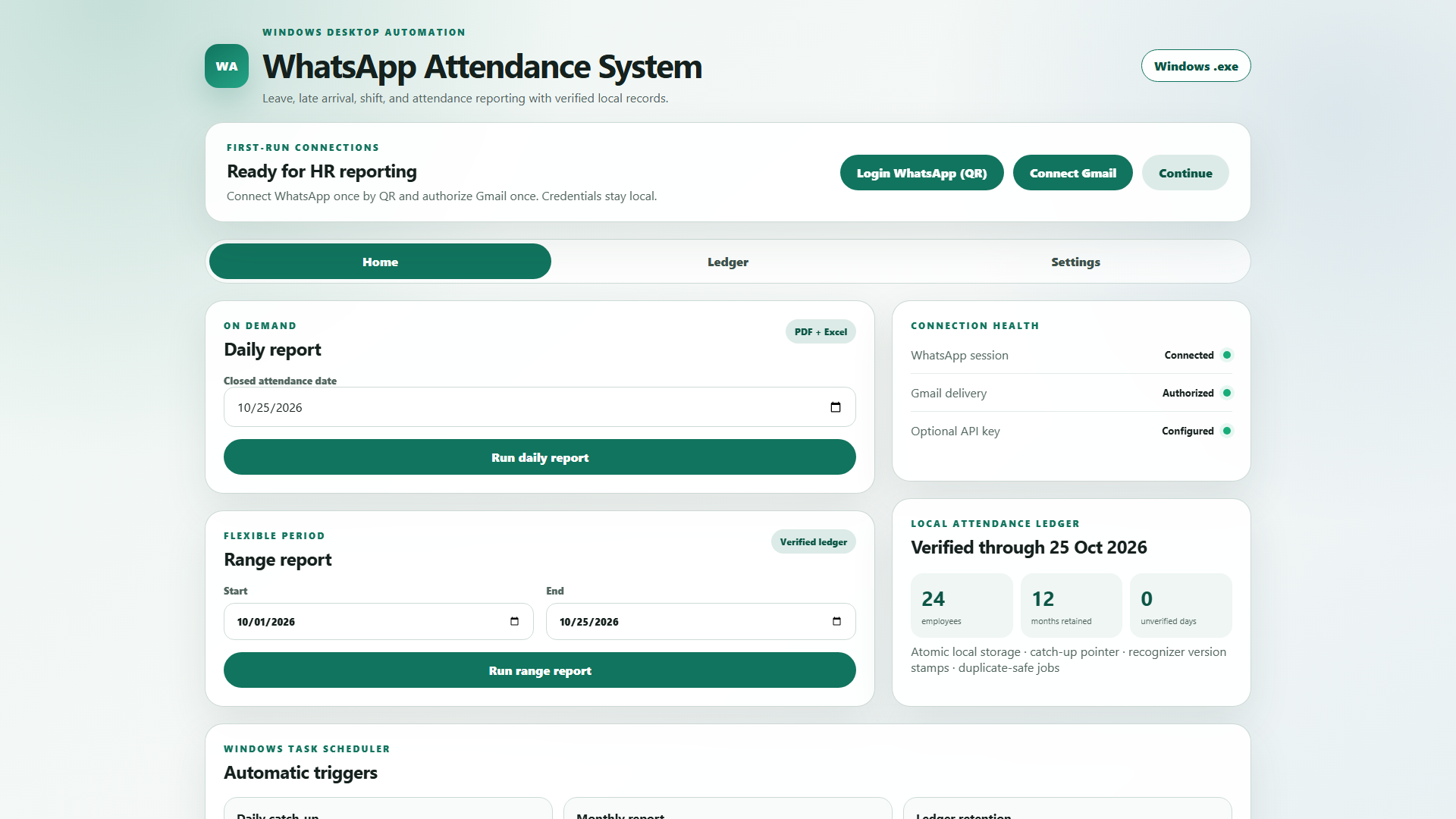Viewport: 1456px width, 819px height.
Task: Click 'Verified through 25 Oct 2026' heading
Action: tap(1029, 548)
